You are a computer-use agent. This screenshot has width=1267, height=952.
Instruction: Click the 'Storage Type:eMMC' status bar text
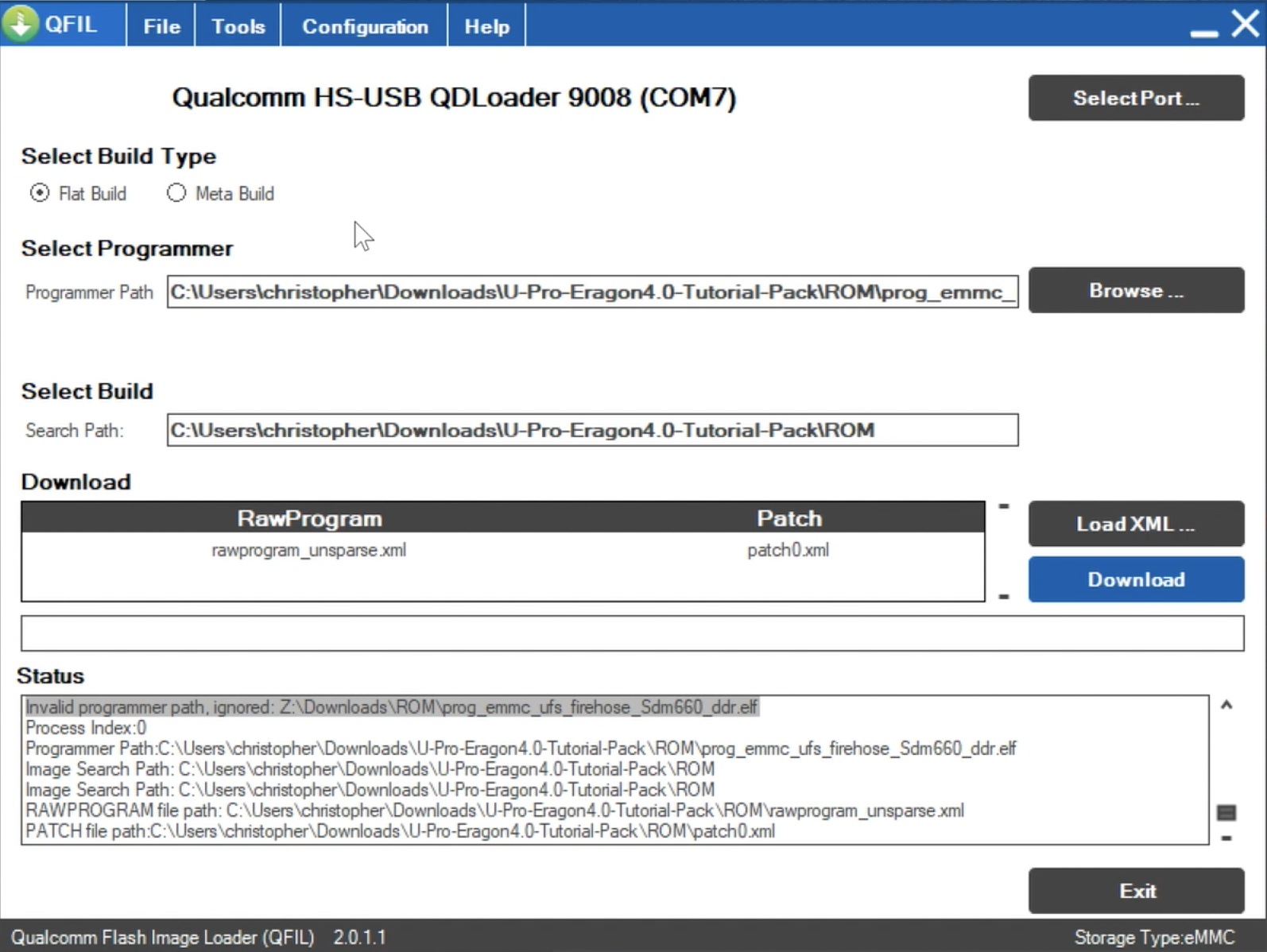[x=1154, y=937]
